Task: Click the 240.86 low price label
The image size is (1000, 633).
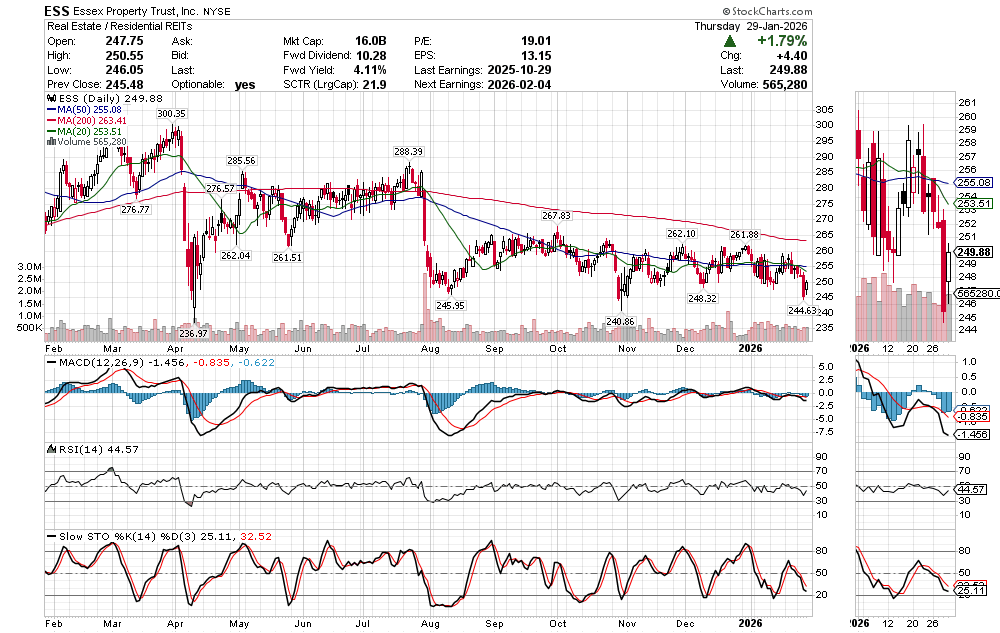Action: [x=620, y=321]
